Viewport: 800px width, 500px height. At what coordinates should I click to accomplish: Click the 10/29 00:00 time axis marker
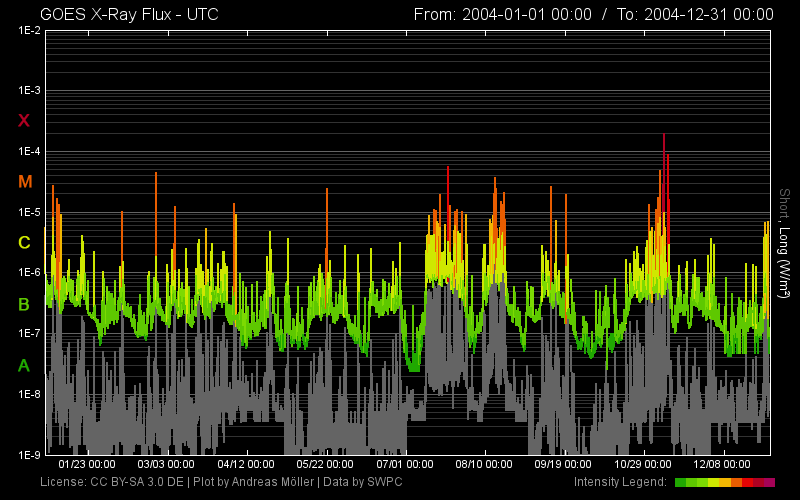click(x=644, y=464)
